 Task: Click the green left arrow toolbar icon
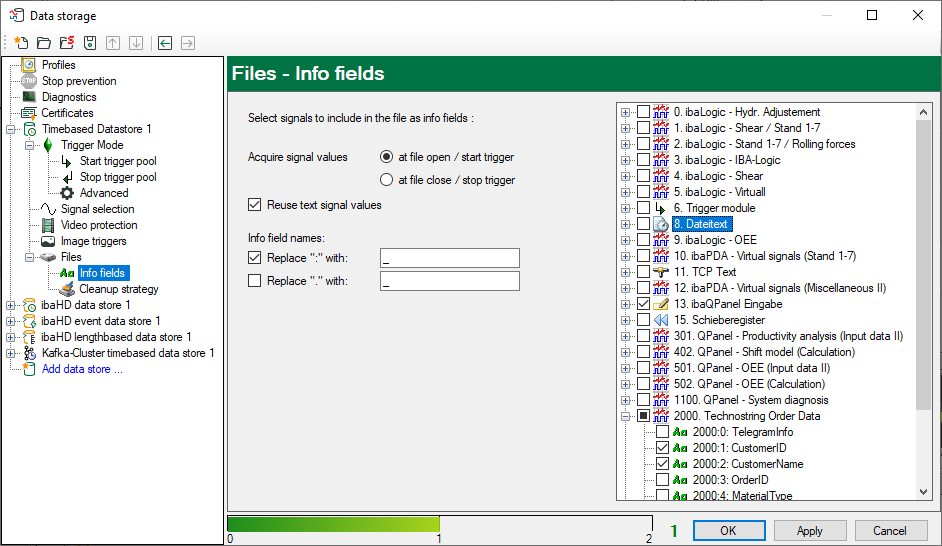coord(164,43)
